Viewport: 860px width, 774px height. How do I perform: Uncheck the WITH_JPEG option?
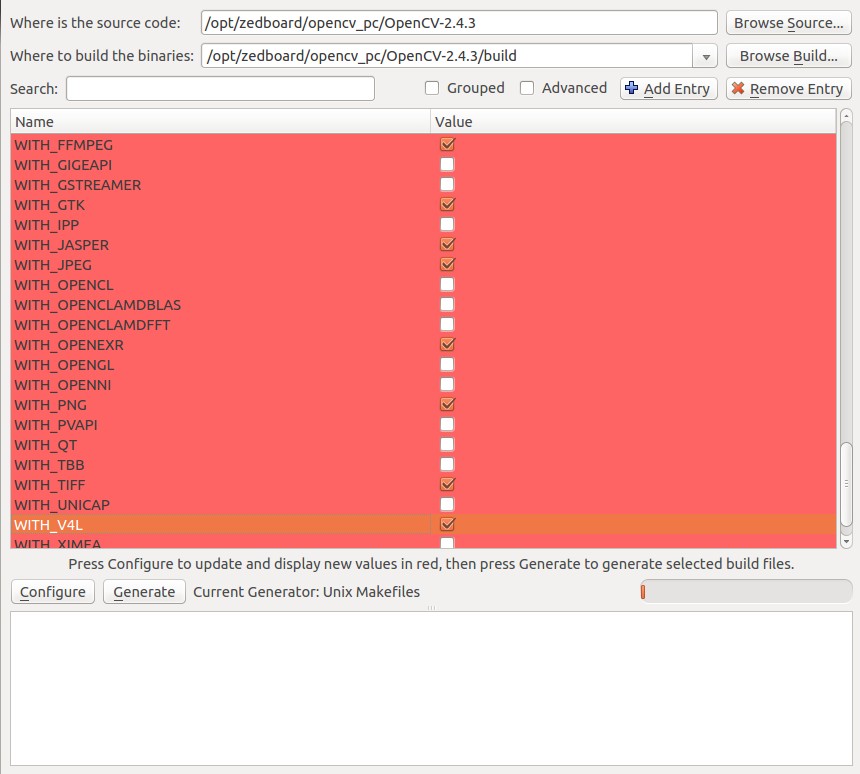pyautogui.click(x=448, y=264)
